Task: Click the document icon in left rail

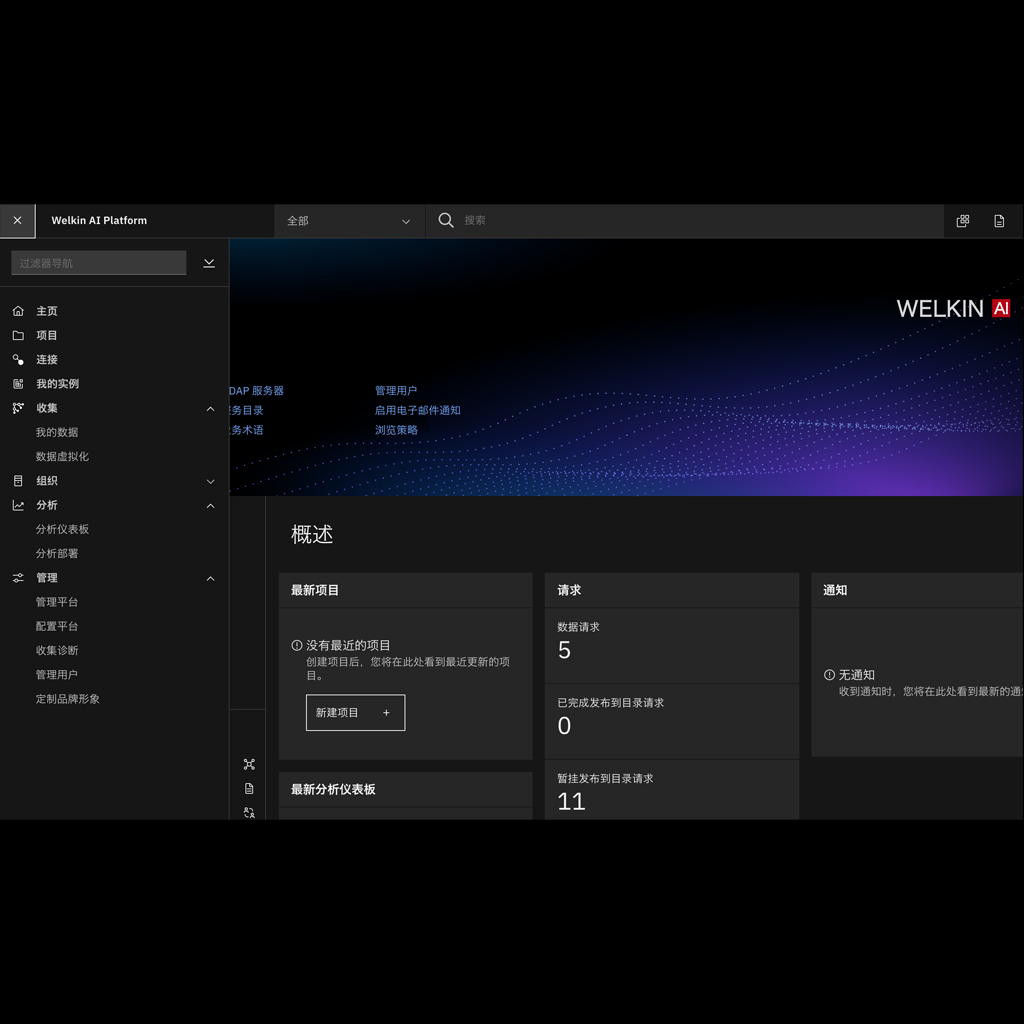Action: click(249, 789)
